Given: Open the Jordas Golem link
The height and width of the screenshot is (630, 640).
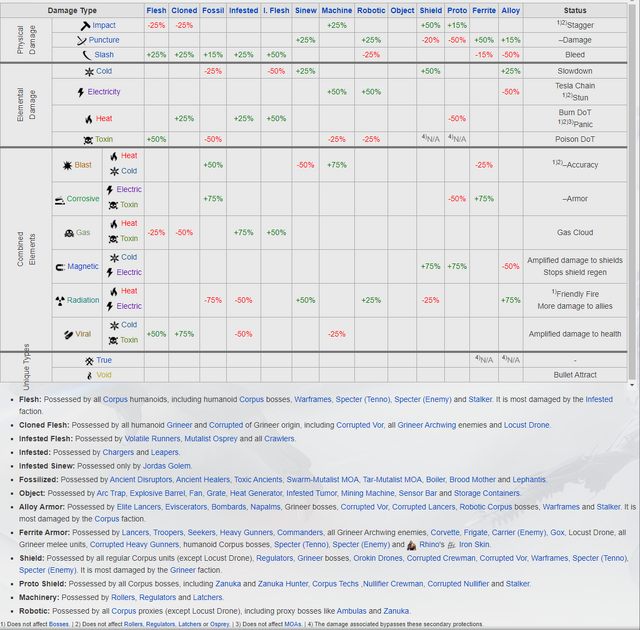Looking at the screenshot, I should [x=167, y=466].
